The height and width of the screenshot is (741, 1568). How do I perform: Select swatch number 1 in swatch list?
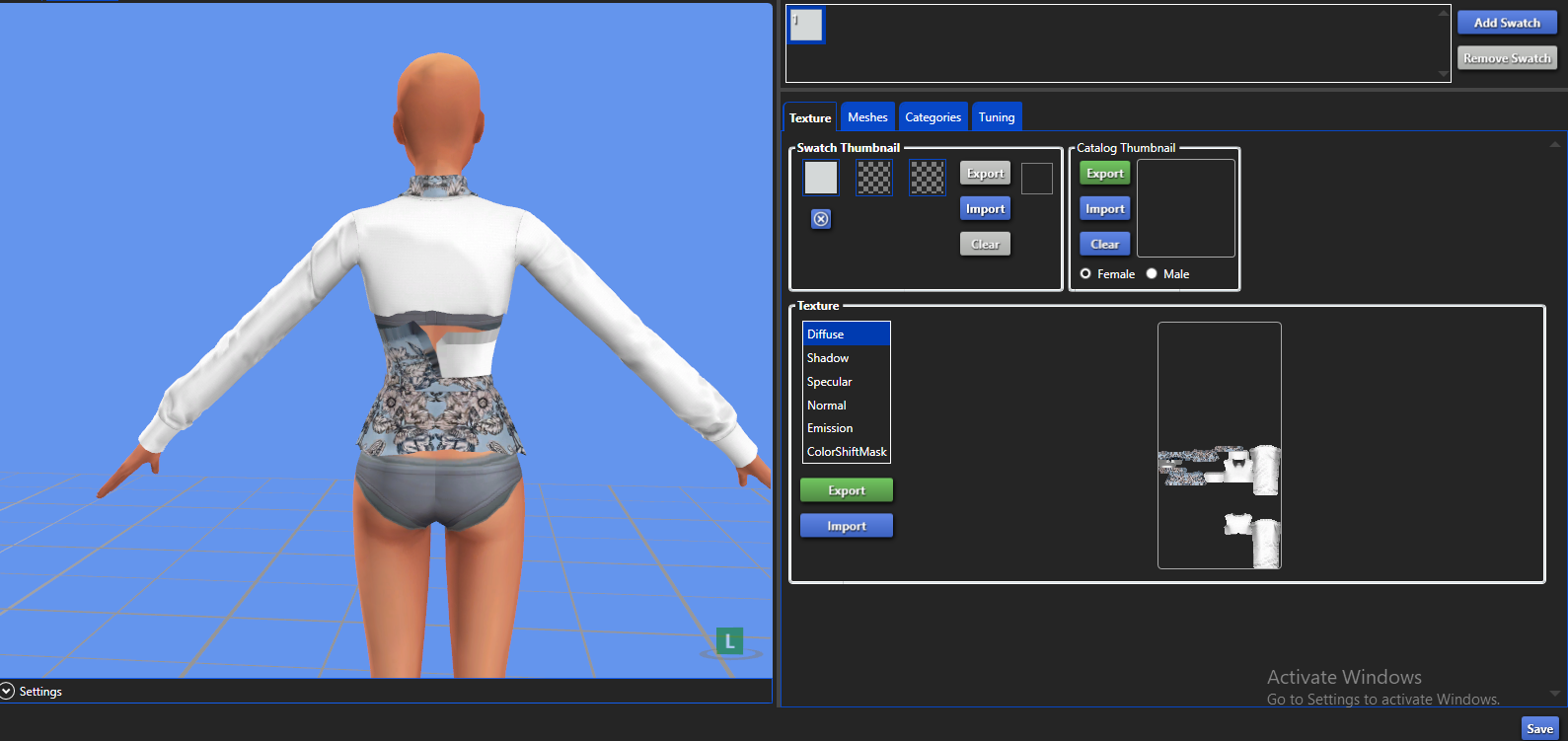[x=806, y=25]
